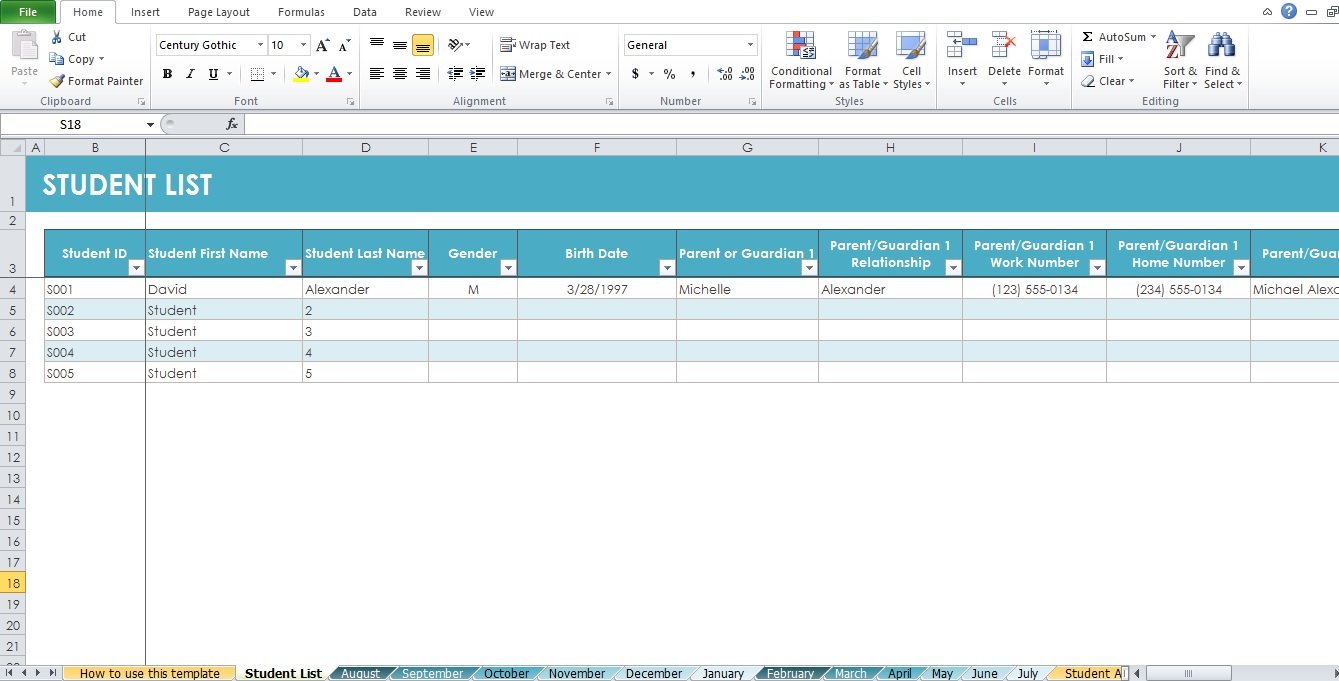
Task: Open the font name dropdown
Action: click(x=261, y=45)
